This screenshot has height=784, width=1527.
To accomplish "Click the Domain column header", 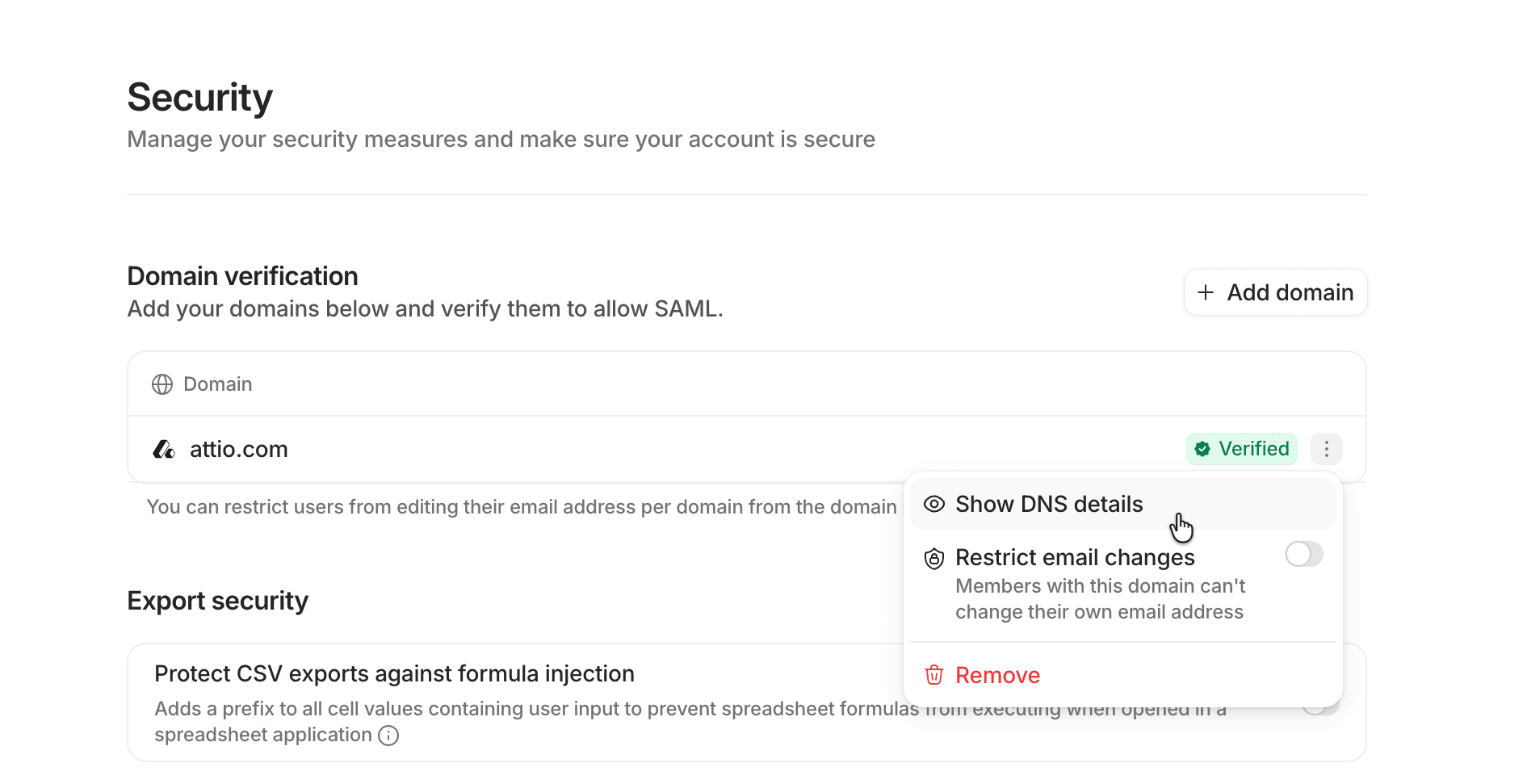I will (218, 384).
